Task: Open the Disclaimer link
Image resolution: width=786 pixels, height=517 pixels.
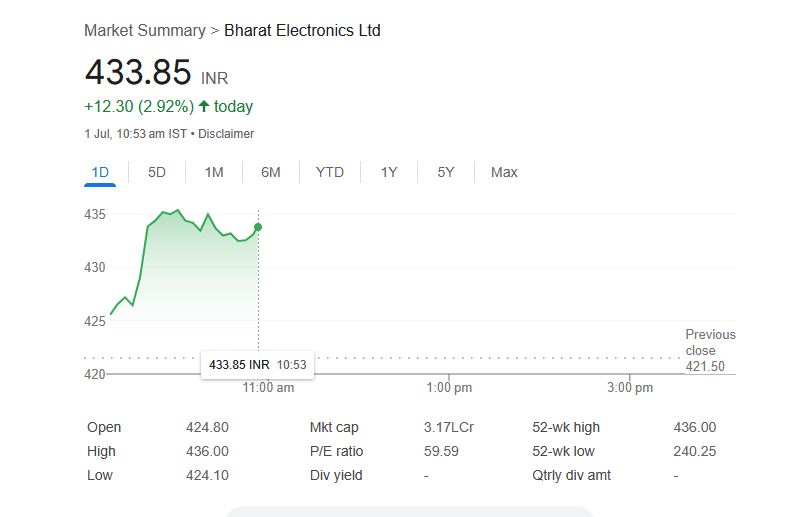Action: point(226,134)
